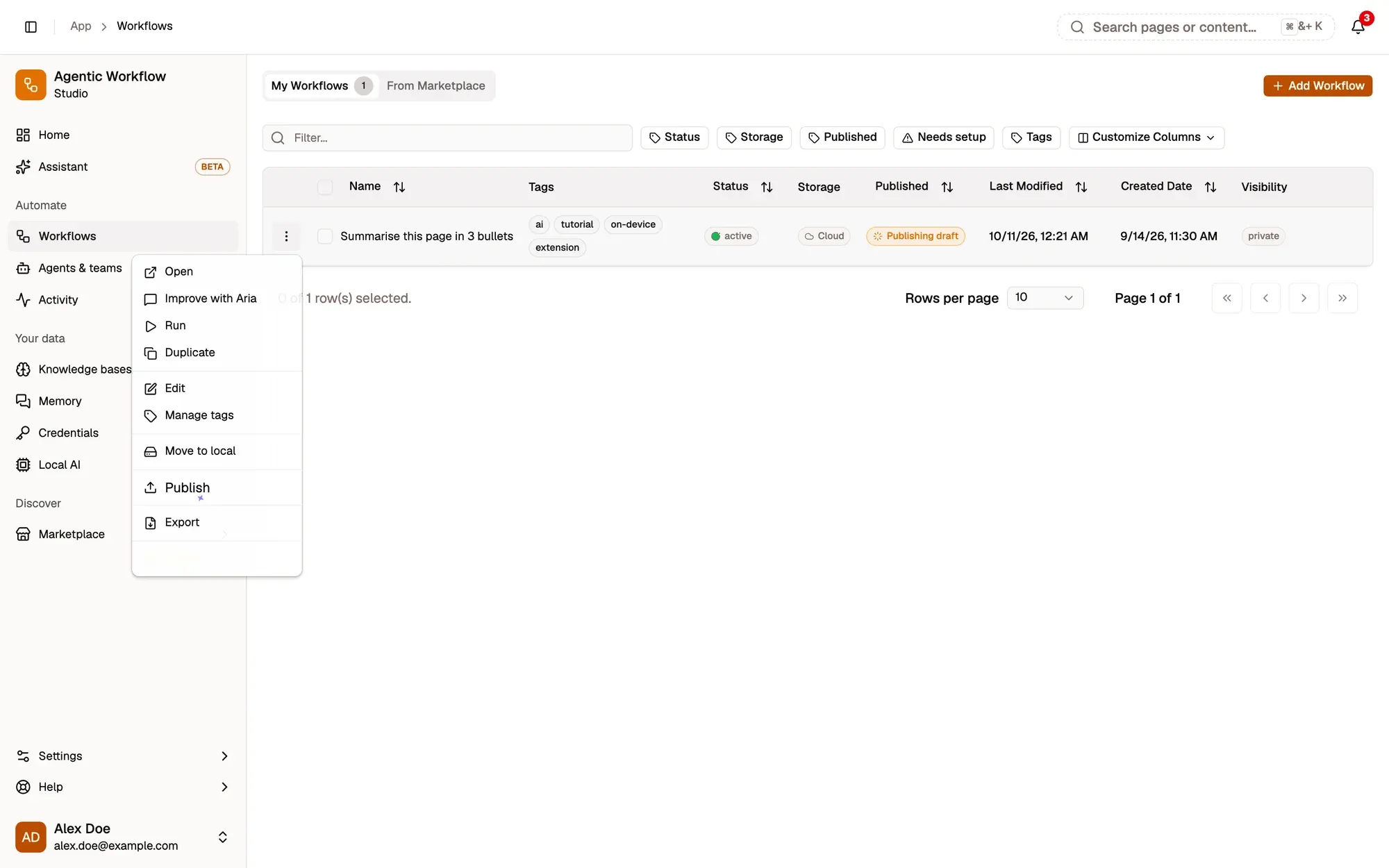Go to Home in sidebar
The height and width of the screenshot is (868, 1389).
[x=123, y=135]
